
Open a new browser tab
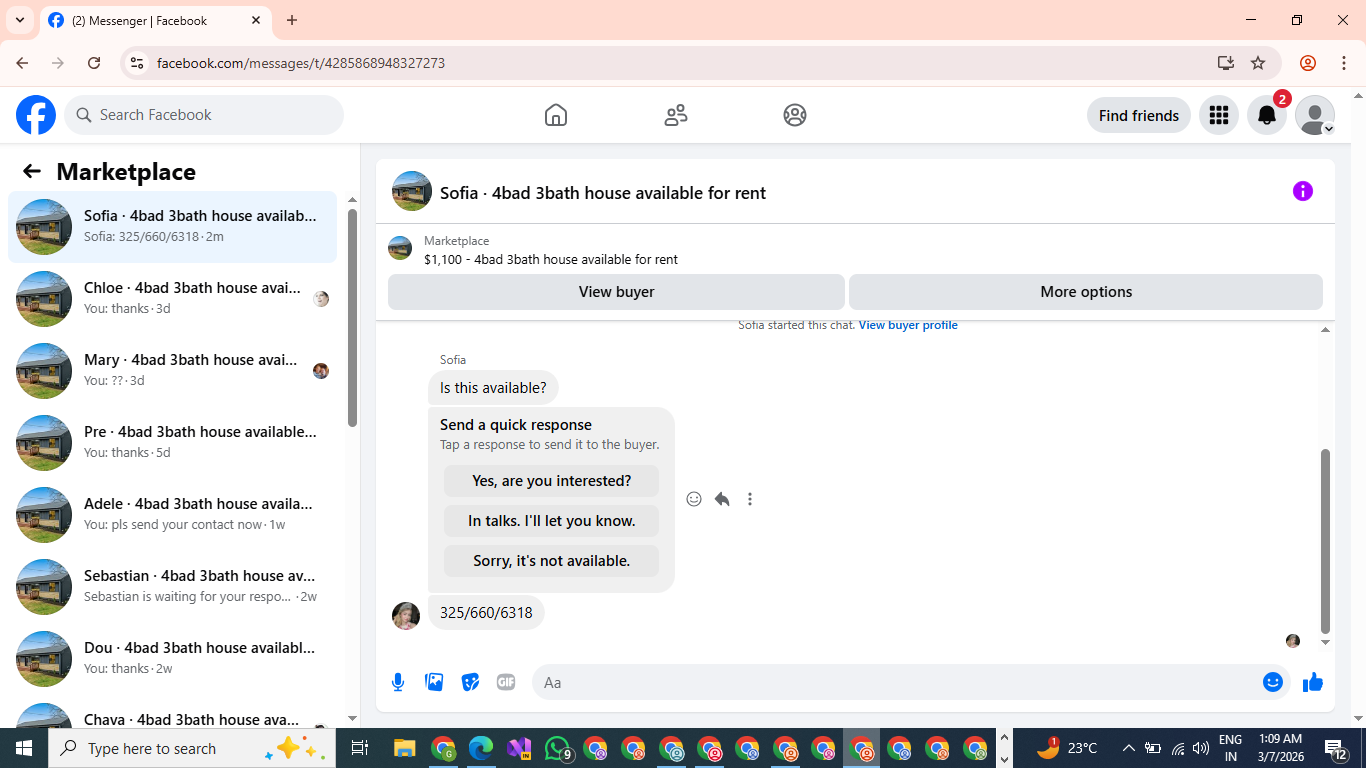(x=292, y=20)
